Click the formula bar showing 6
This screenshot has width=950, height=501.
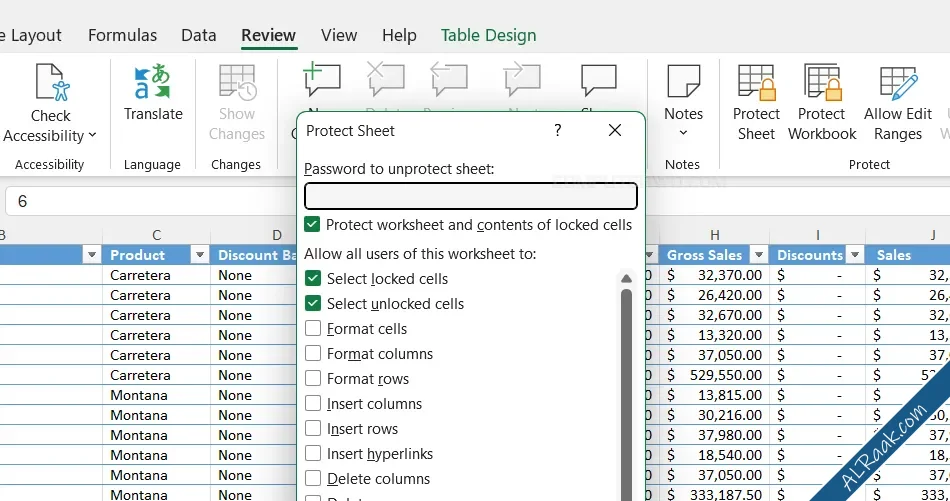click(x=151, y=201)
